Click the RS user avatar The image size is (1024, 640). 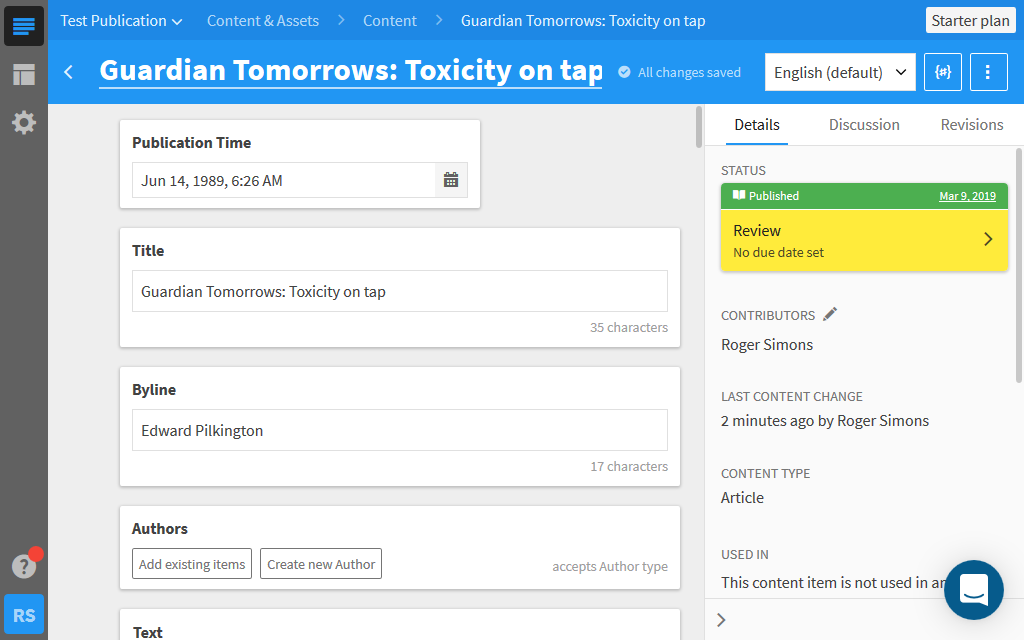[24, 614]
